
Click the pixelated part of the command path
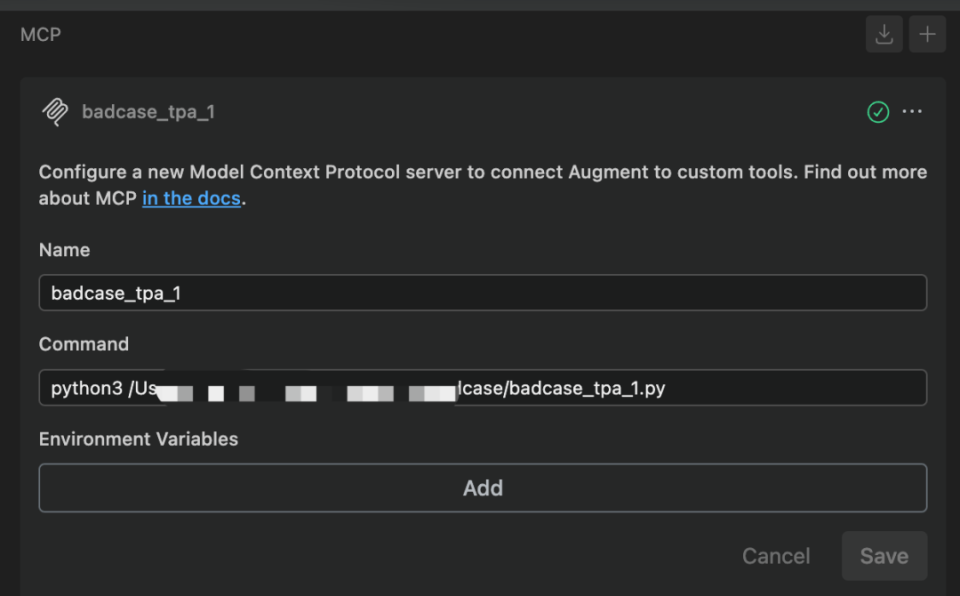(x=310, y=390)
